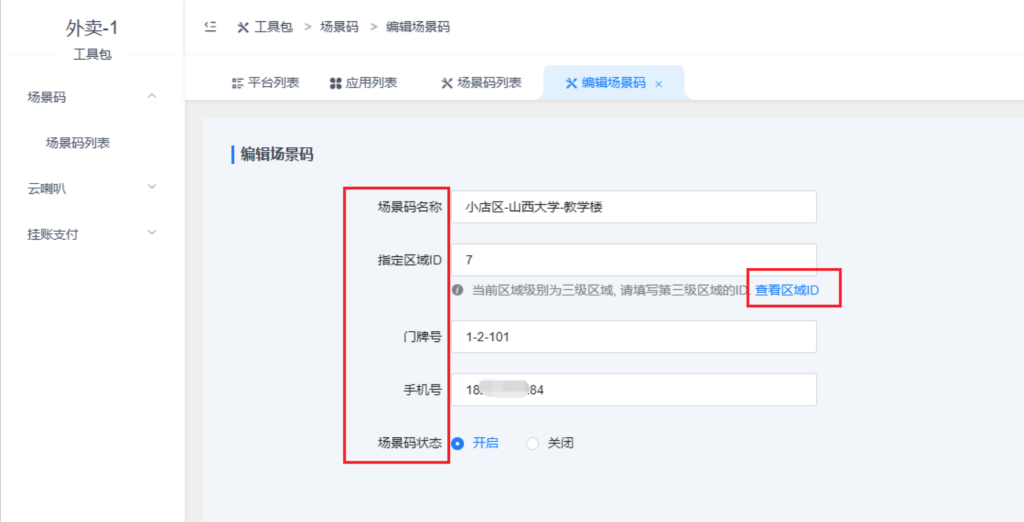This screenshot has height=522, width=1024.
Task: Click the wrench icon on 编辑场景码 tab
Action: click(x=571, y=83)
